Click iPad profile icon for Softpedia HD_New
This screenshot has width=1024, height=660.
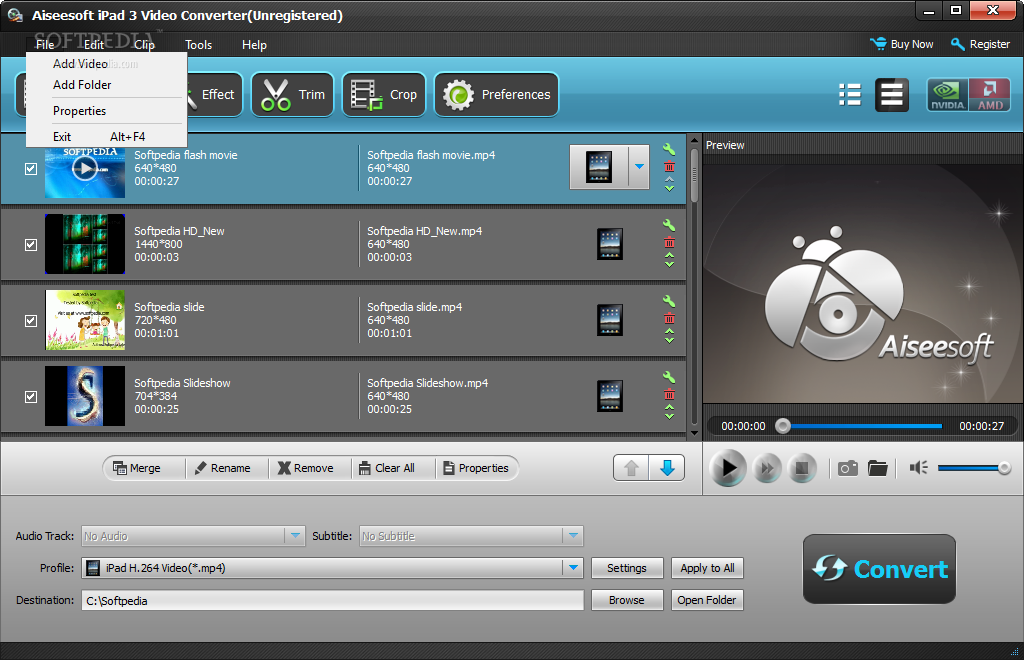tap(610, 244)
